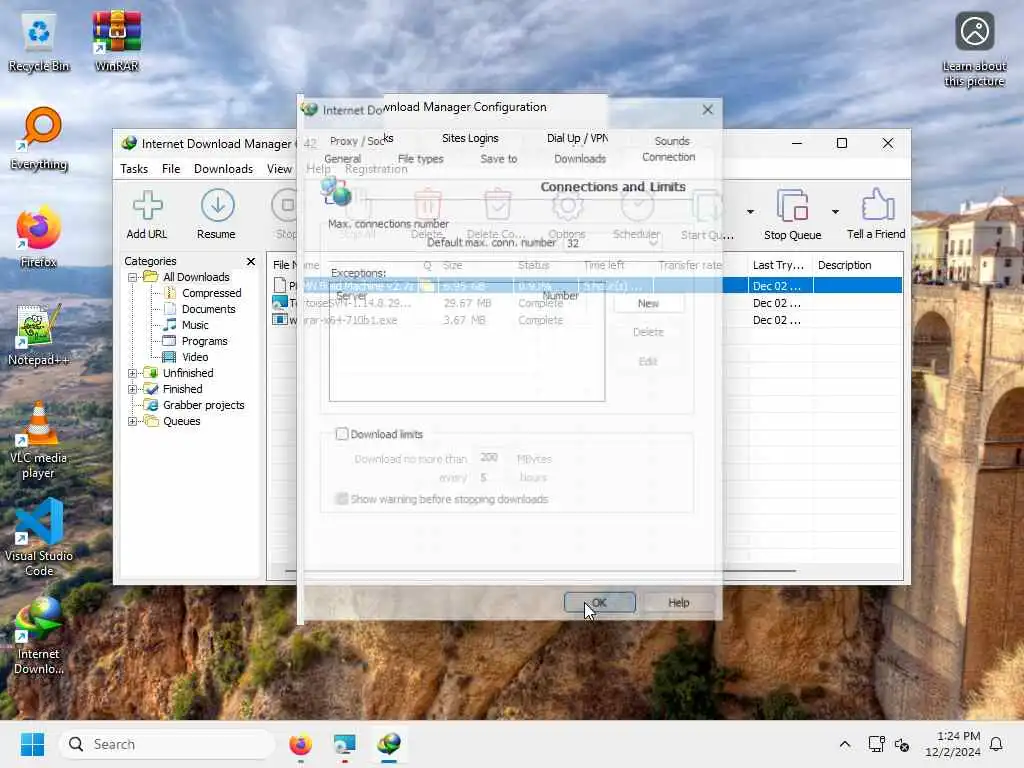Switch to the Proxy / Socks tab
Image resolution: width=1024 pixels, height=768 pixels.
pyautogui.click(x=361, y=140)
